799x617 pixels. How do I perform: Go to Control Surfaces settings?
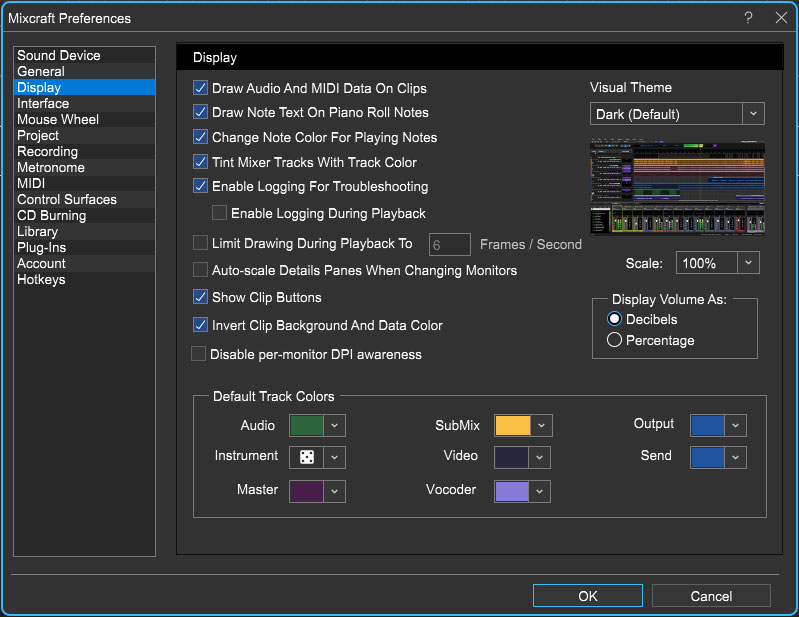coord(84,199)
